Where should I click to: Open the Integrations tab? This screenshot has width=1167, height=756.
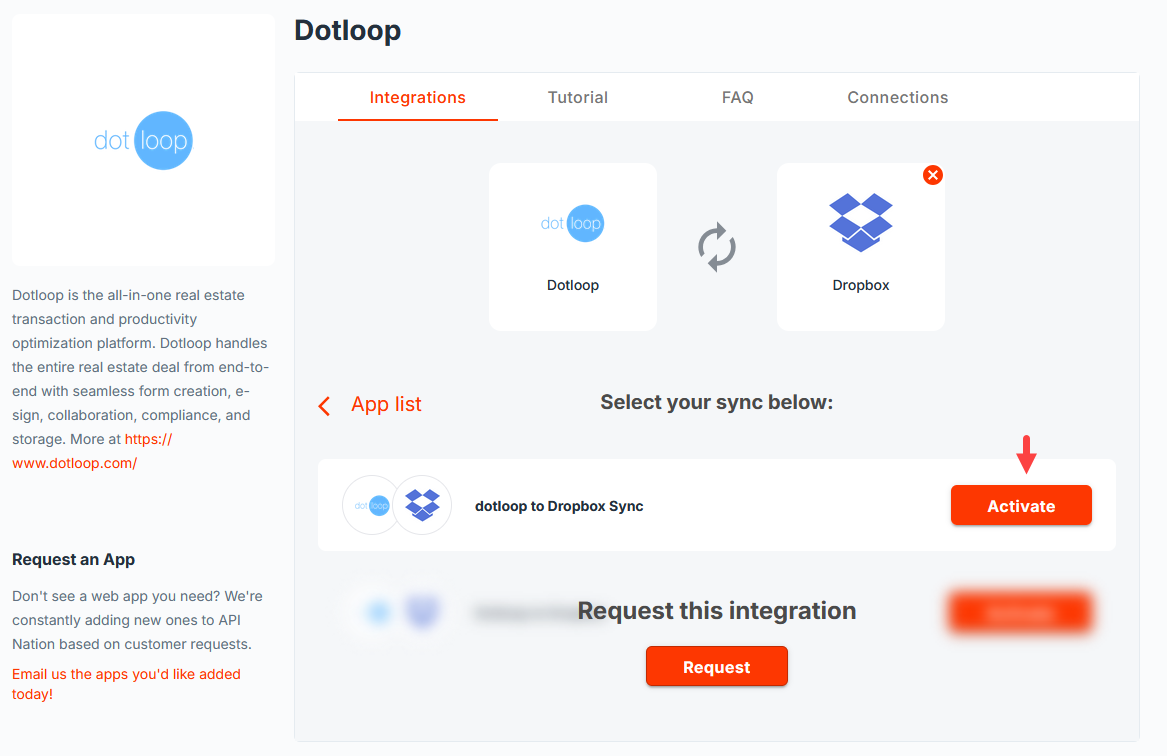[x=418, y=97]
